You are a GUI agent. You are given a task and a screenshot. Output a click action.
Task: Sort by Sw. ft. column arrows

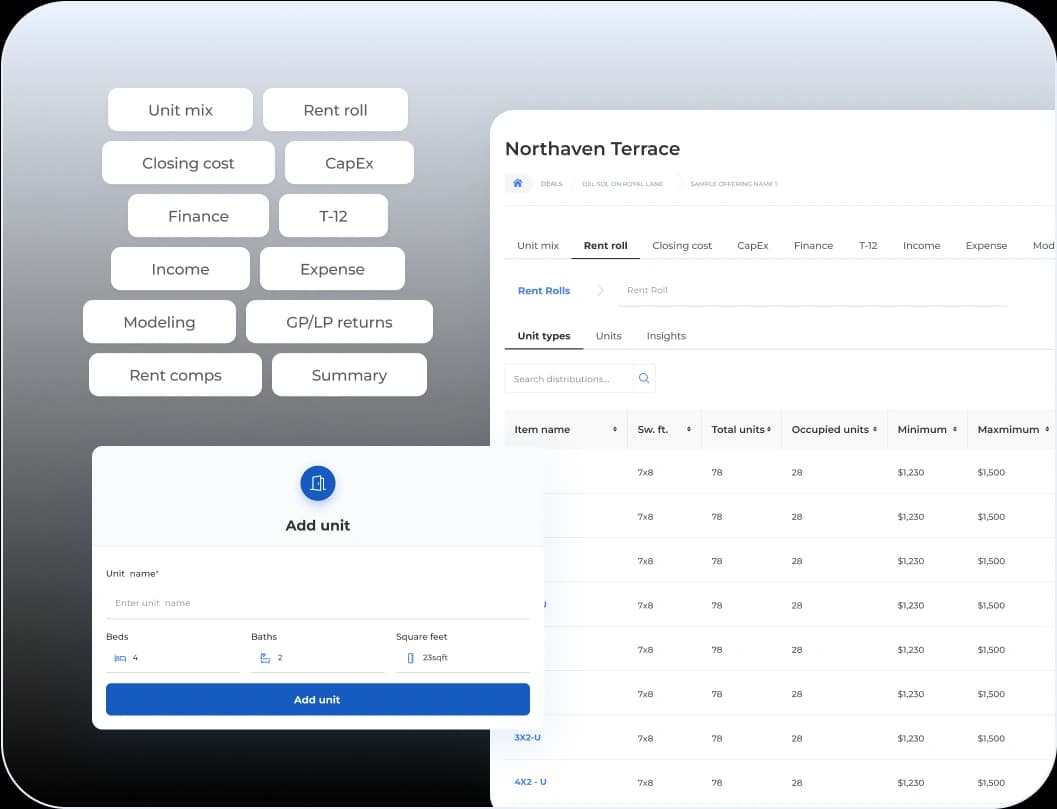(689, 430)
